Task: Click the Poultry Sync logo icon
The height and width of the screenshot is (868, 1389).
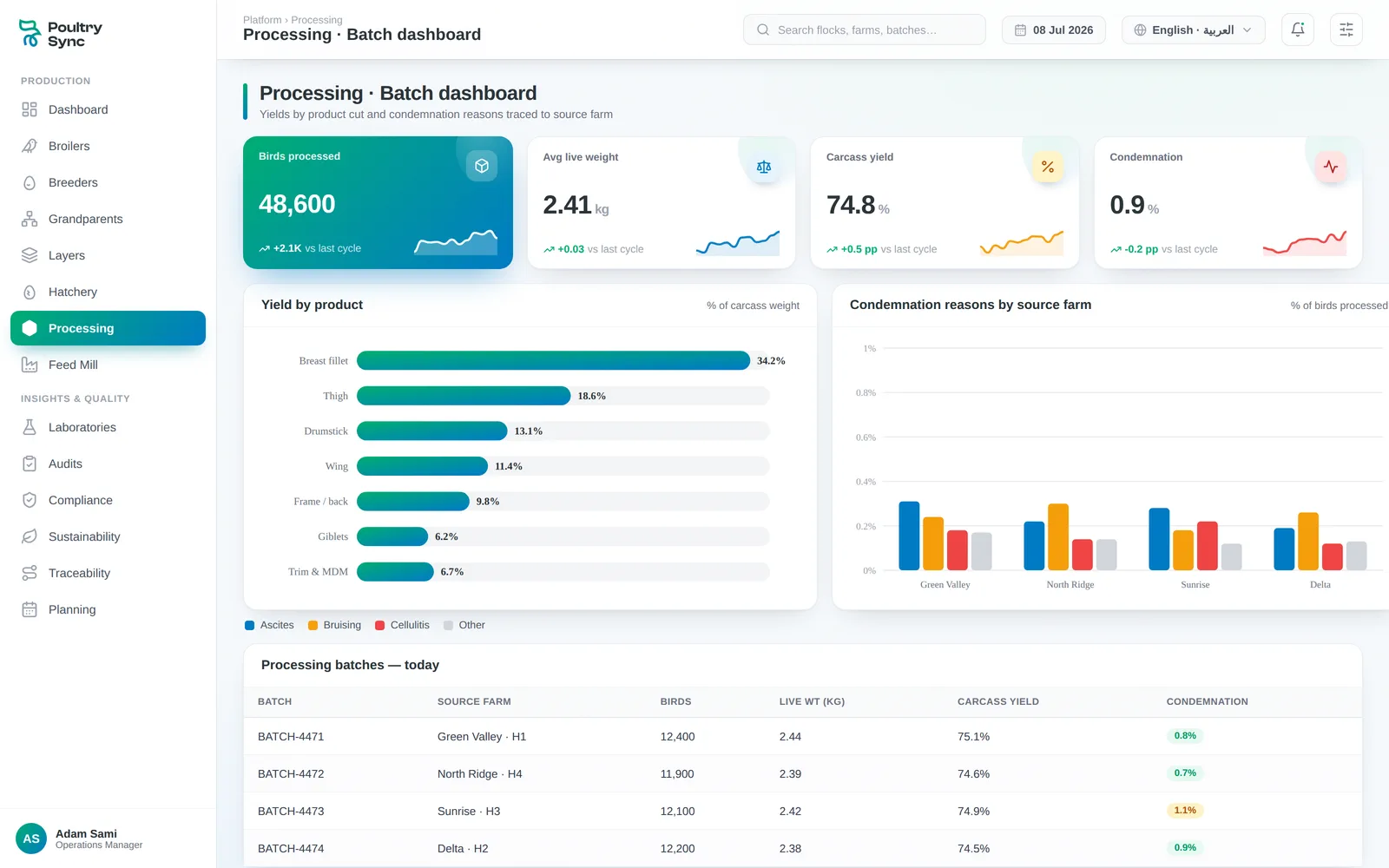Action: click(30, 34)
